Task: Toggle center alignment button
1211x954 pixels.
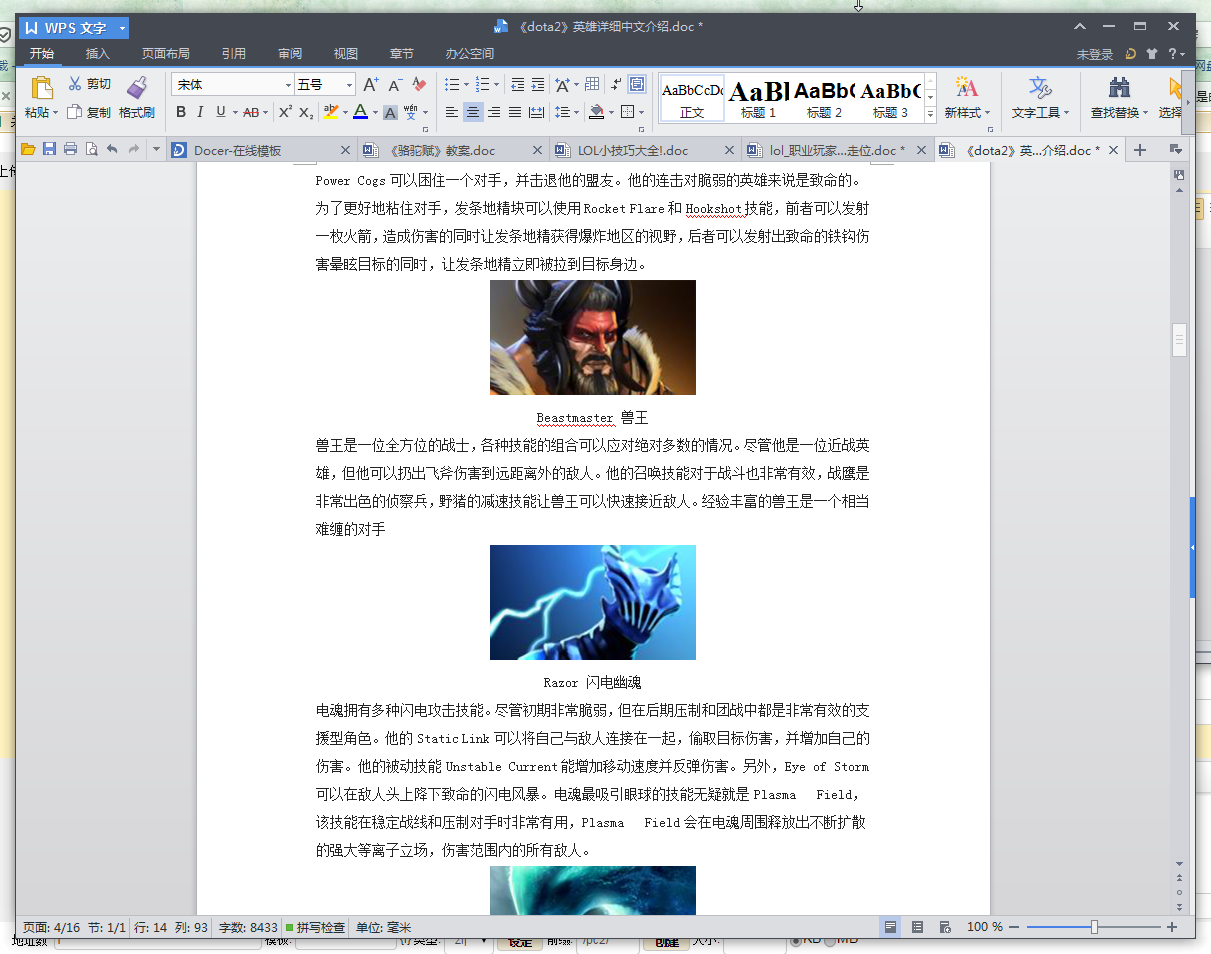Action: point(473,112)
